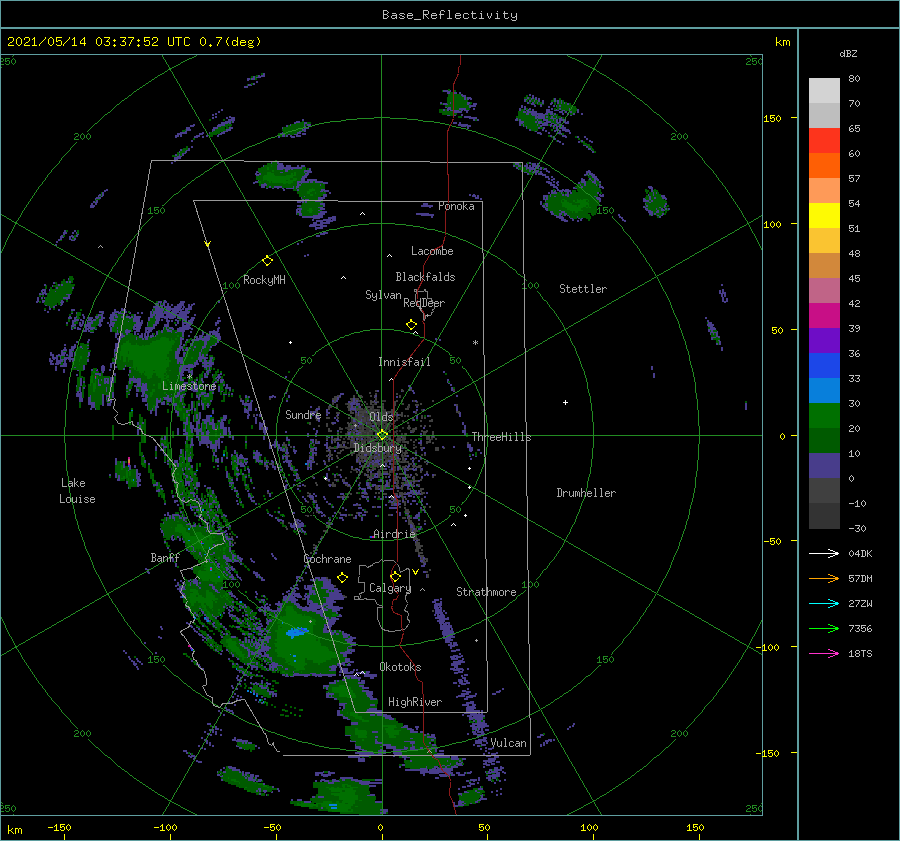Screen dimensions: 900x841
Task: Click the green 7356 arrow in legend
Action: pos(824,629)
